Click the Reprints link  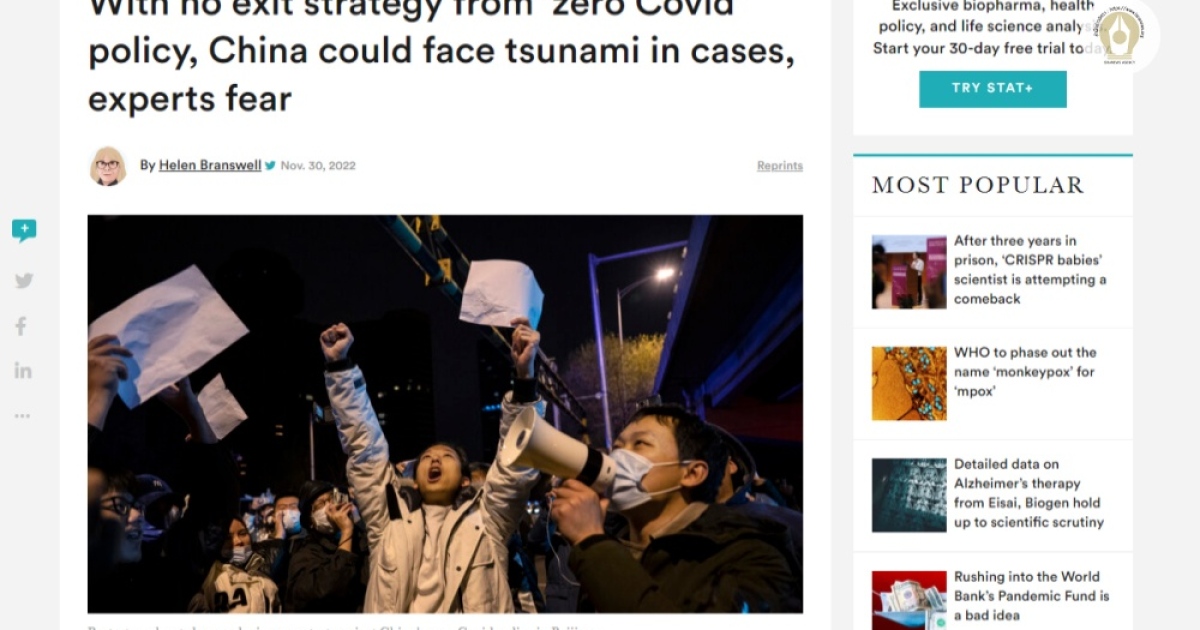780,166
